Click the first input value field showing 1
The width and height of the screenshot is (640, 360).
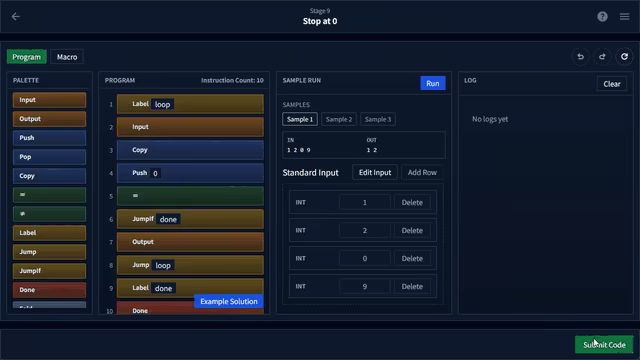click(x=364, y=202)
